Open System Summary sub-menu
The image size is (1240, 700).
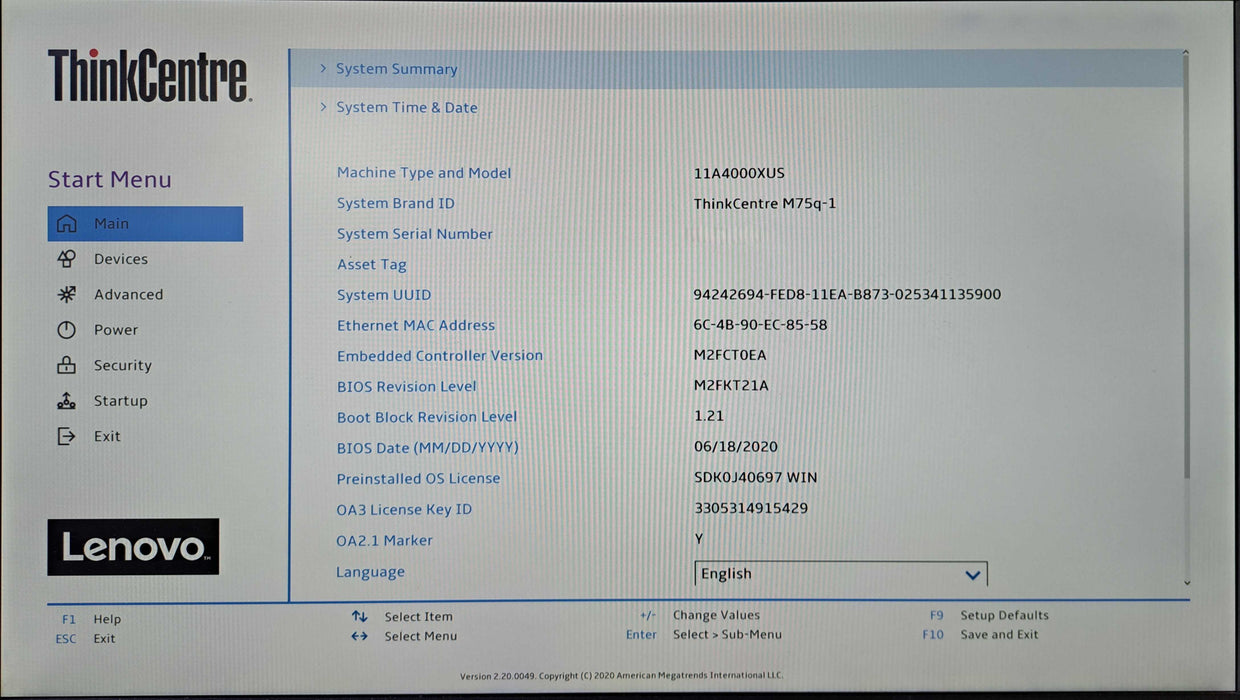coord(736,69)
